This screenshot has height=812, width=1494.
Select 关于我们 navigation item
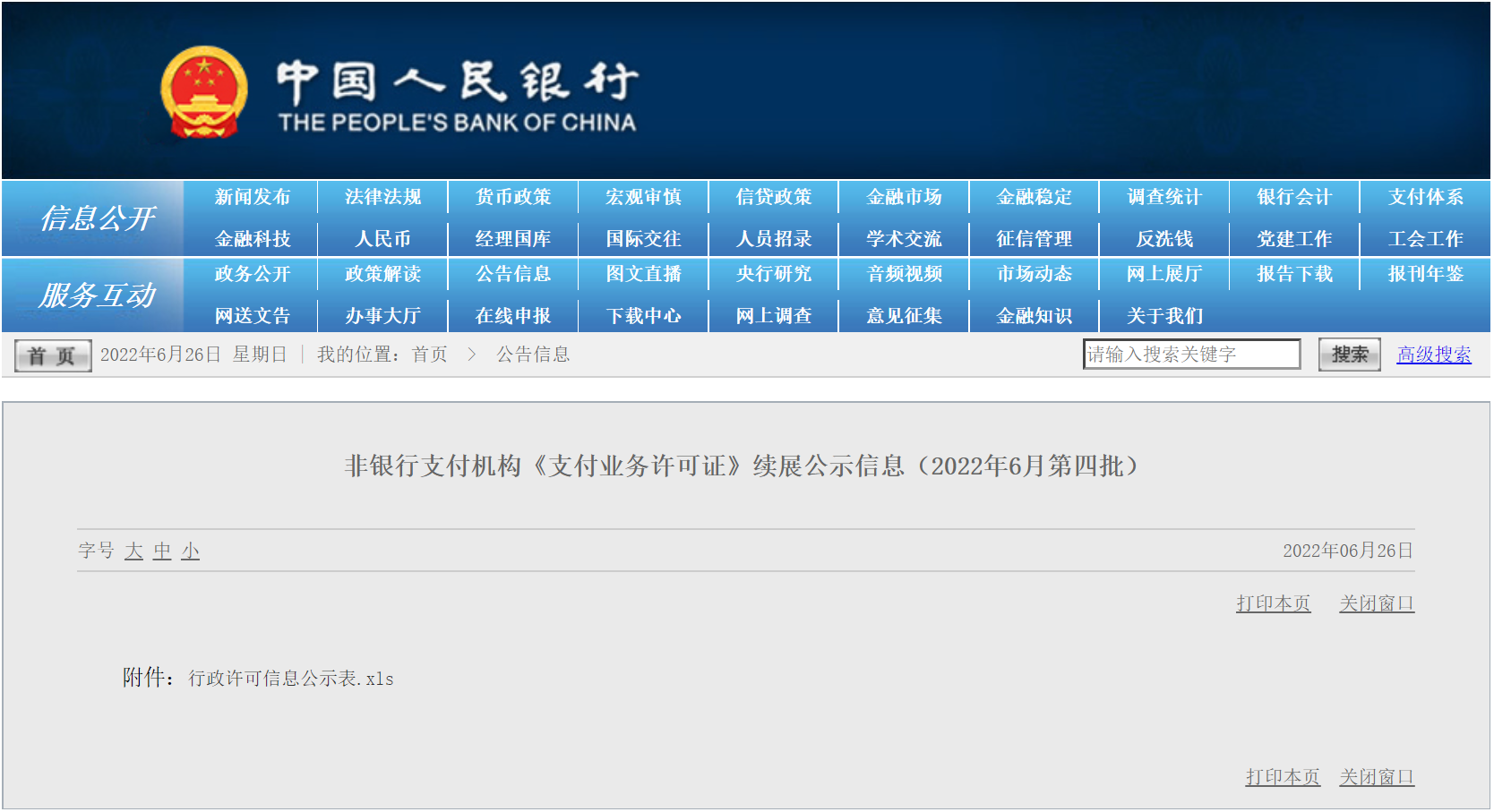(x=1164, y=316)
